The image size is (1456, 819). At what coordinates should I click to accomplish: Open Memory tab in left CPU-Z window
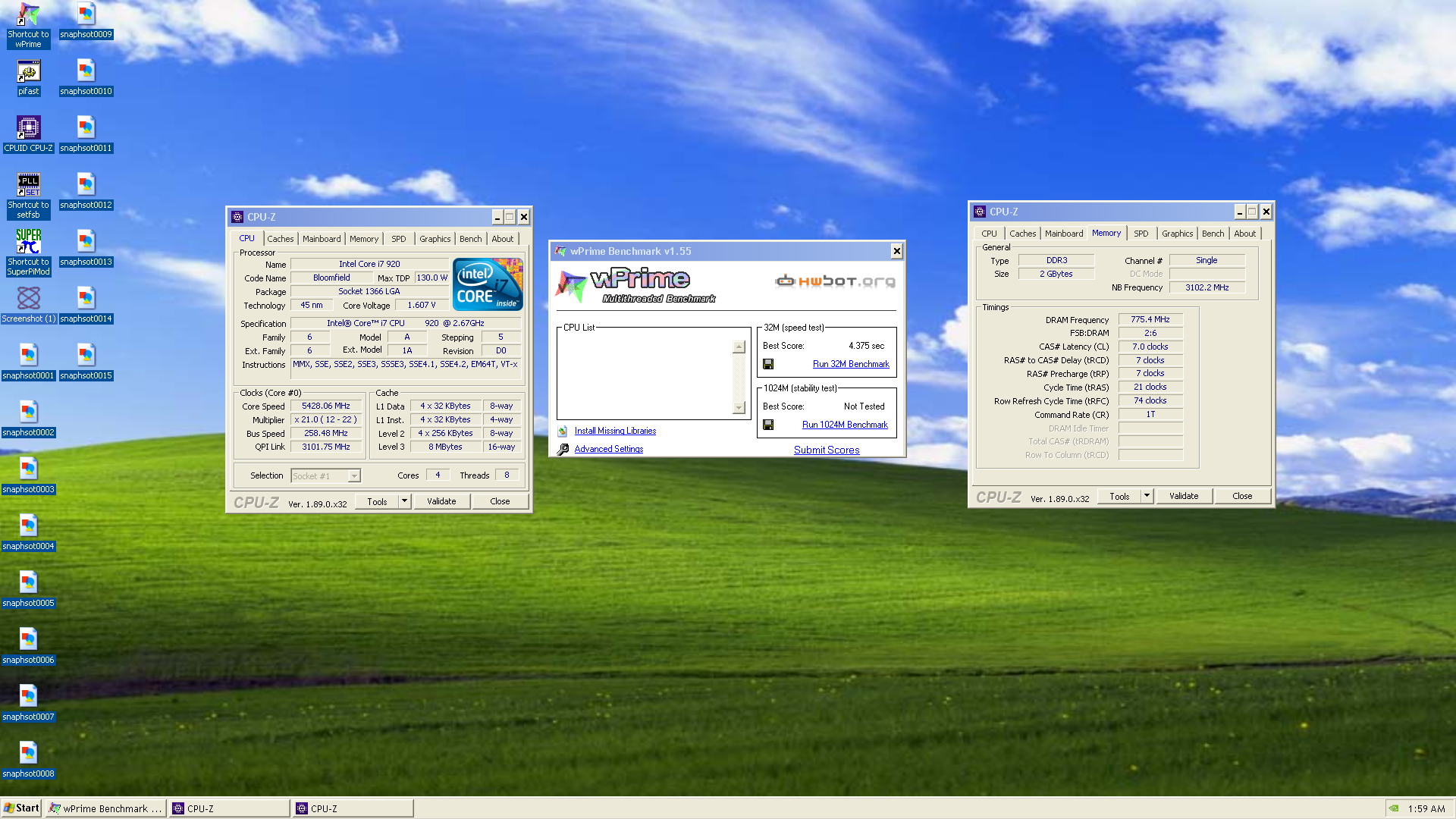click(x=364, y=239)
